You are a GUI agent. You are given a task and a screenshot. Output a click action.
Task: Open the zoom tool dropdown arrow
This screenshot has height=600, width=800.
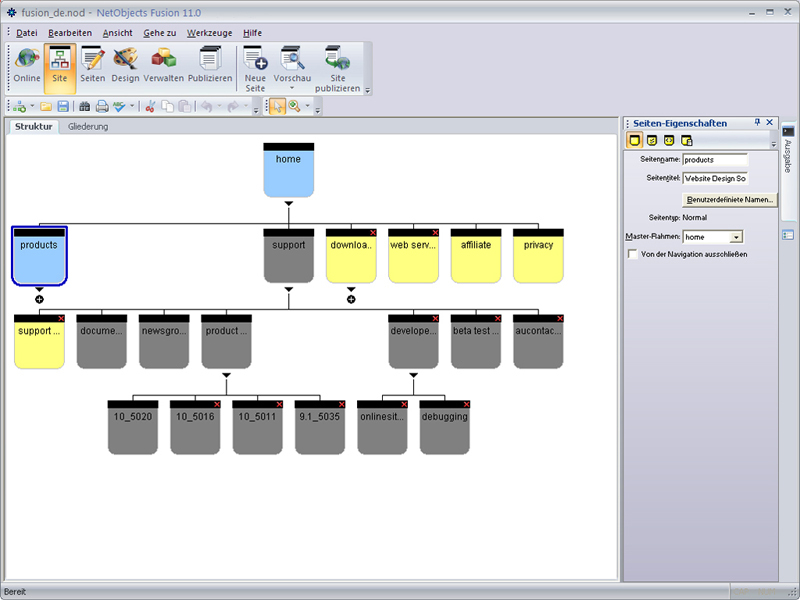pos(307,106)
